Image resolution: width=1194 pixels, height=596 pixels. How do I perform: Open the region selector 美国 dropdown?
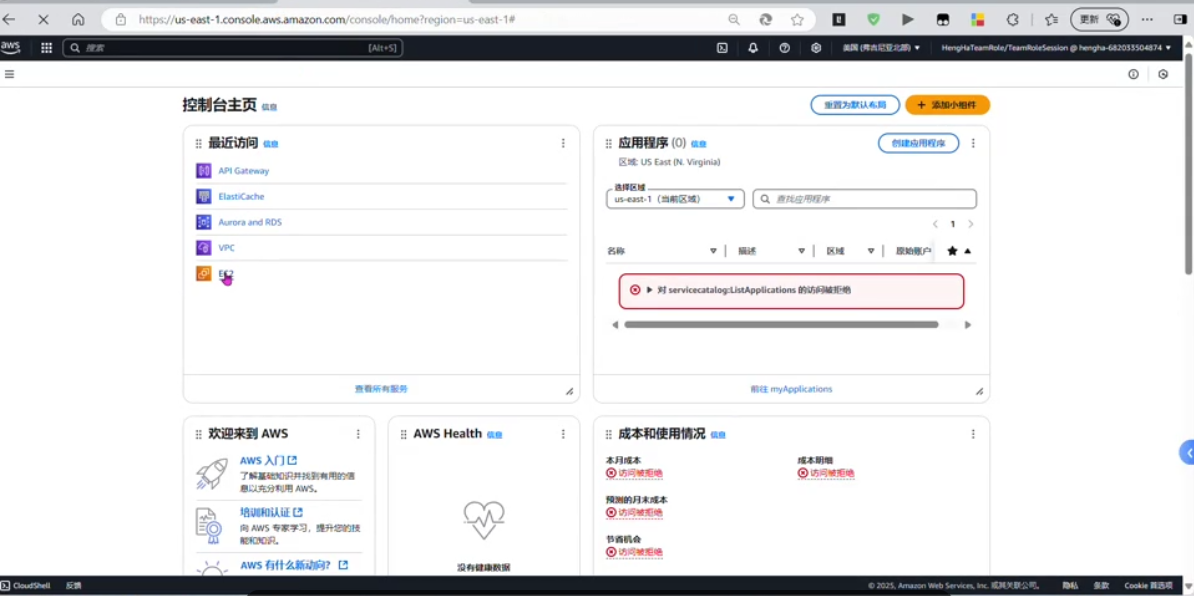(881, 48)
